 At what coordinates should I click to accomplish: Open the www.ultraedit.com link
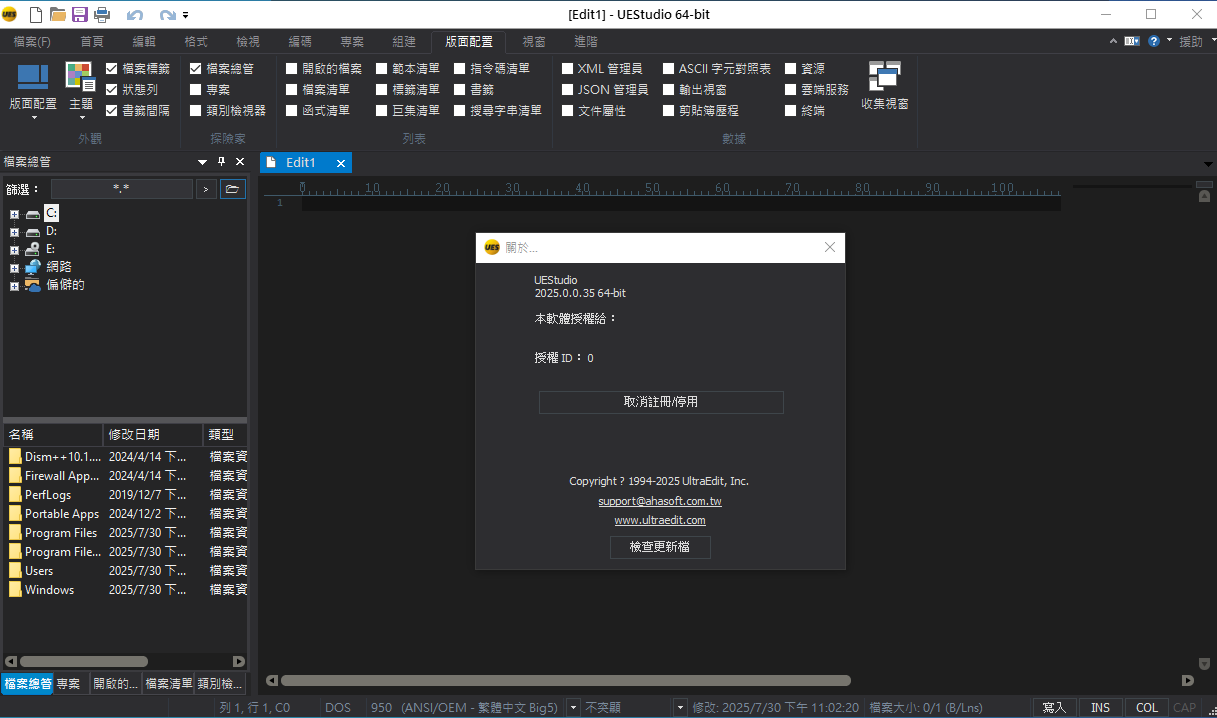click(x=660, y=520)
